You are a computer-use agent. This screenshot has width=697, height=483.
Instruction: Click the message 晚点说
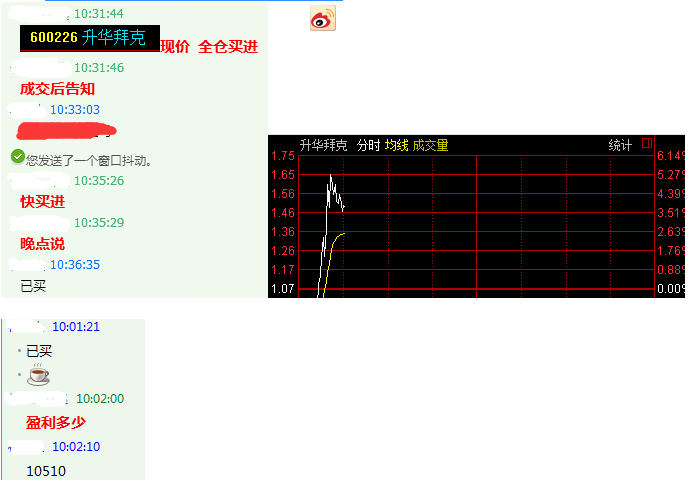point(43,244)
